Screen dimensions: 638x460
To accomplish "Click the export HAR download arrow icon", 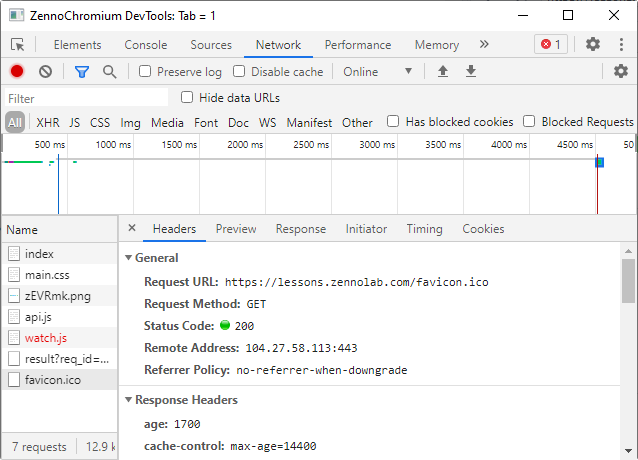I will tap(470, 71).
